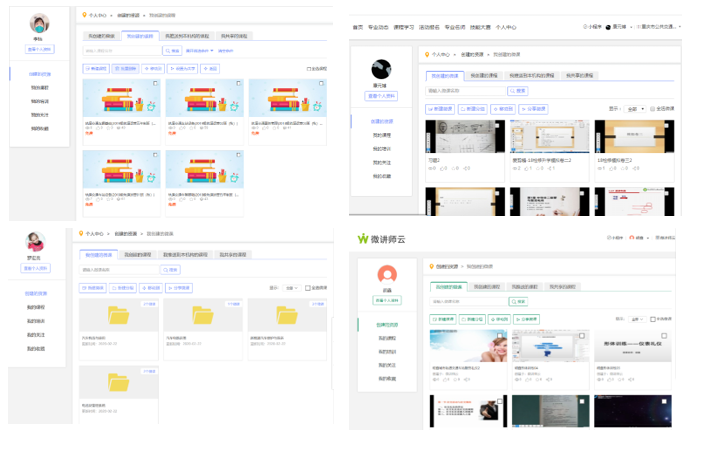The height and width of the screenshot is (464, 706).
Task: Click the location pin in the 微讲师云 breadcrumb
Action: 431,266
